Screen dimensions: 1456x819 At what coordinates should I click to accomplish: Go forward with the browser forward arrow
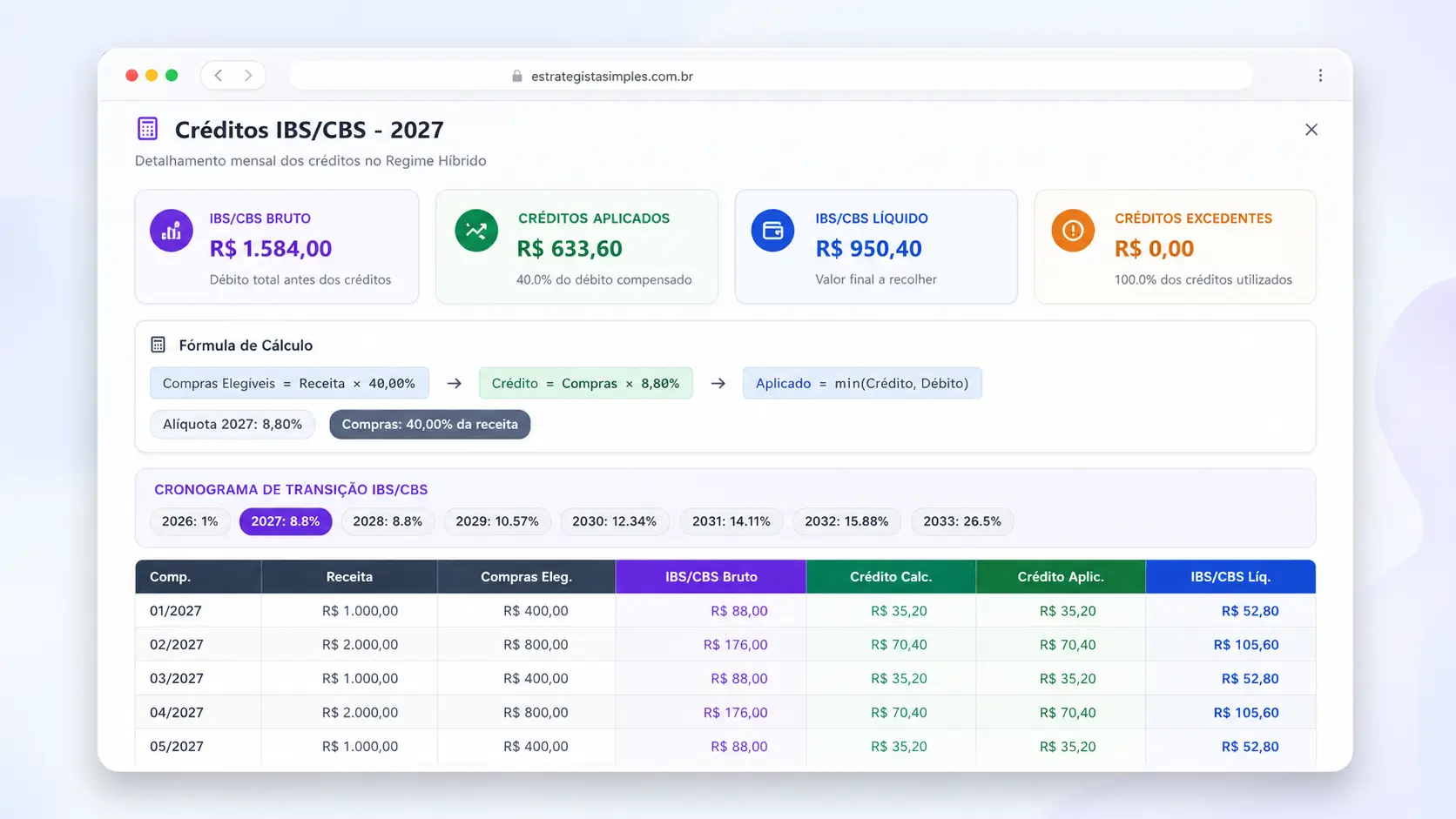click(x=248, y=76)
